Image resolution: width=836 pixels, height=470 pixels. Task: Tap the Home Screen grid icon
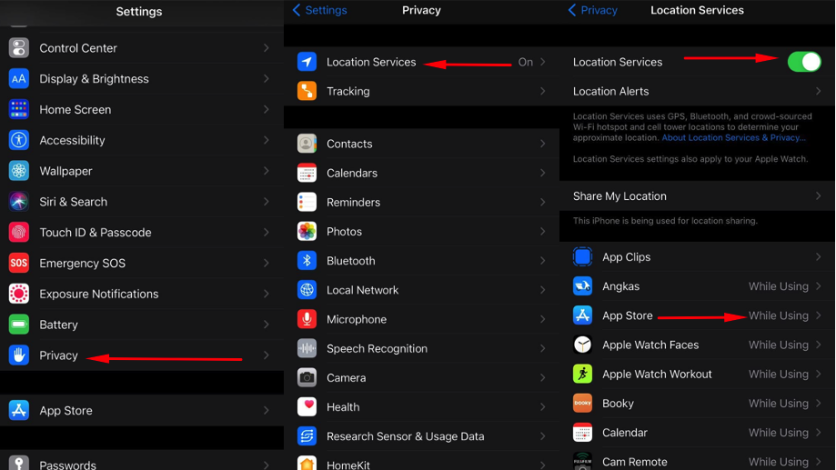[x=19, y=109]
